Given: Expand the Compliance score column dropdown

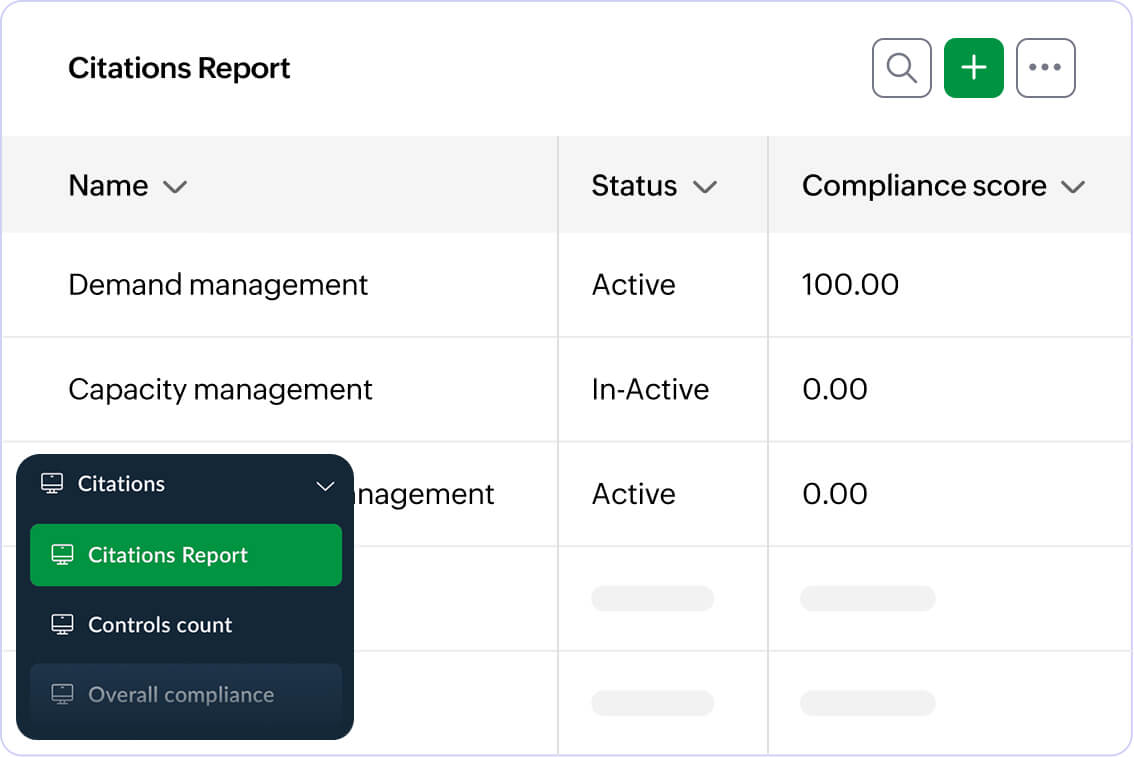Looking at the screenshot, I should click(x=1073, y=187).
